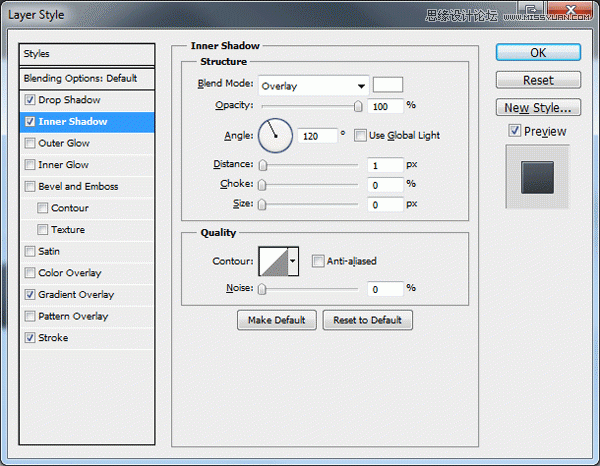Click the Size slider handle

click(x=262, y=205)
